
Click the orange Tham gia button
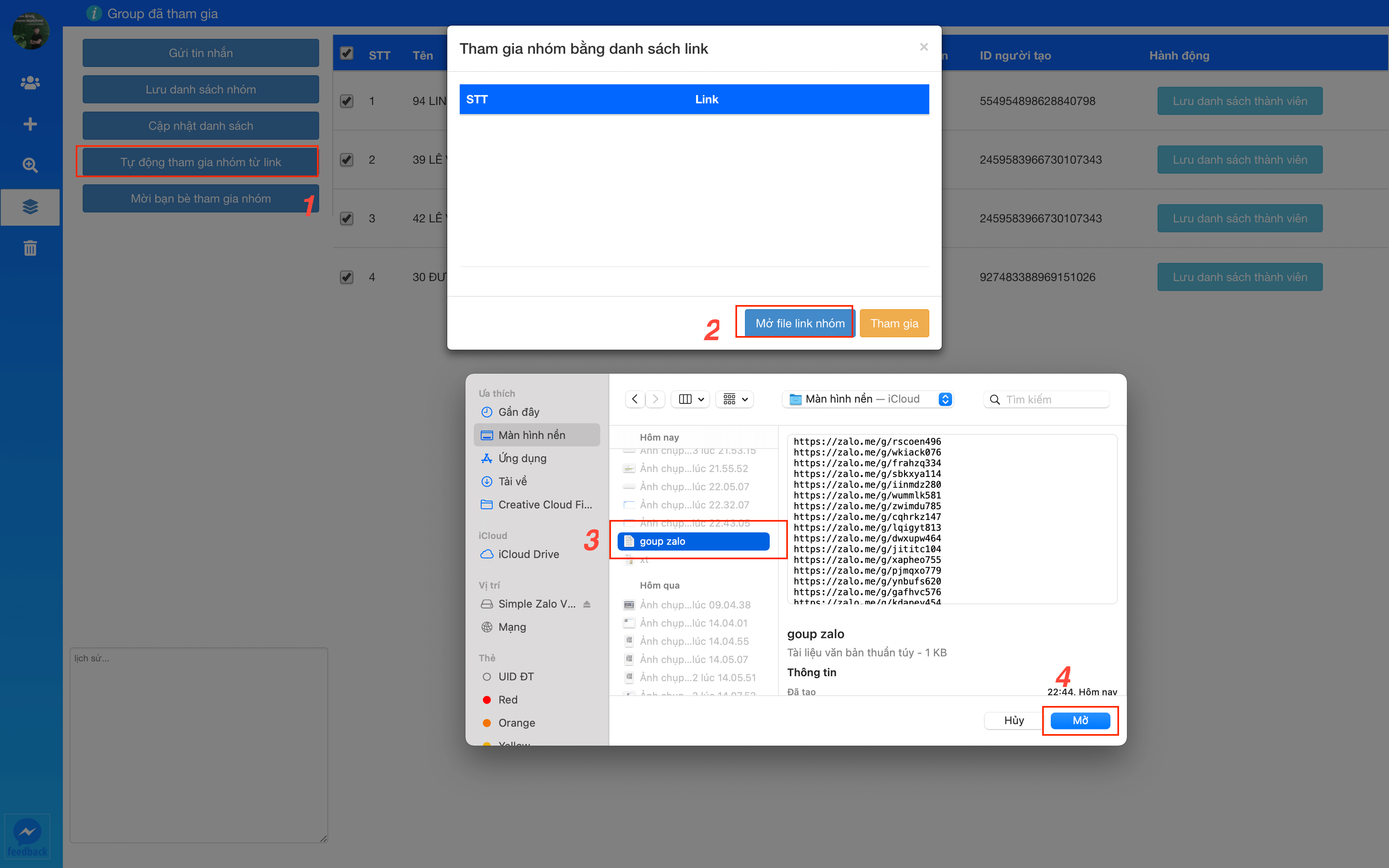click(x=894, y=323)
